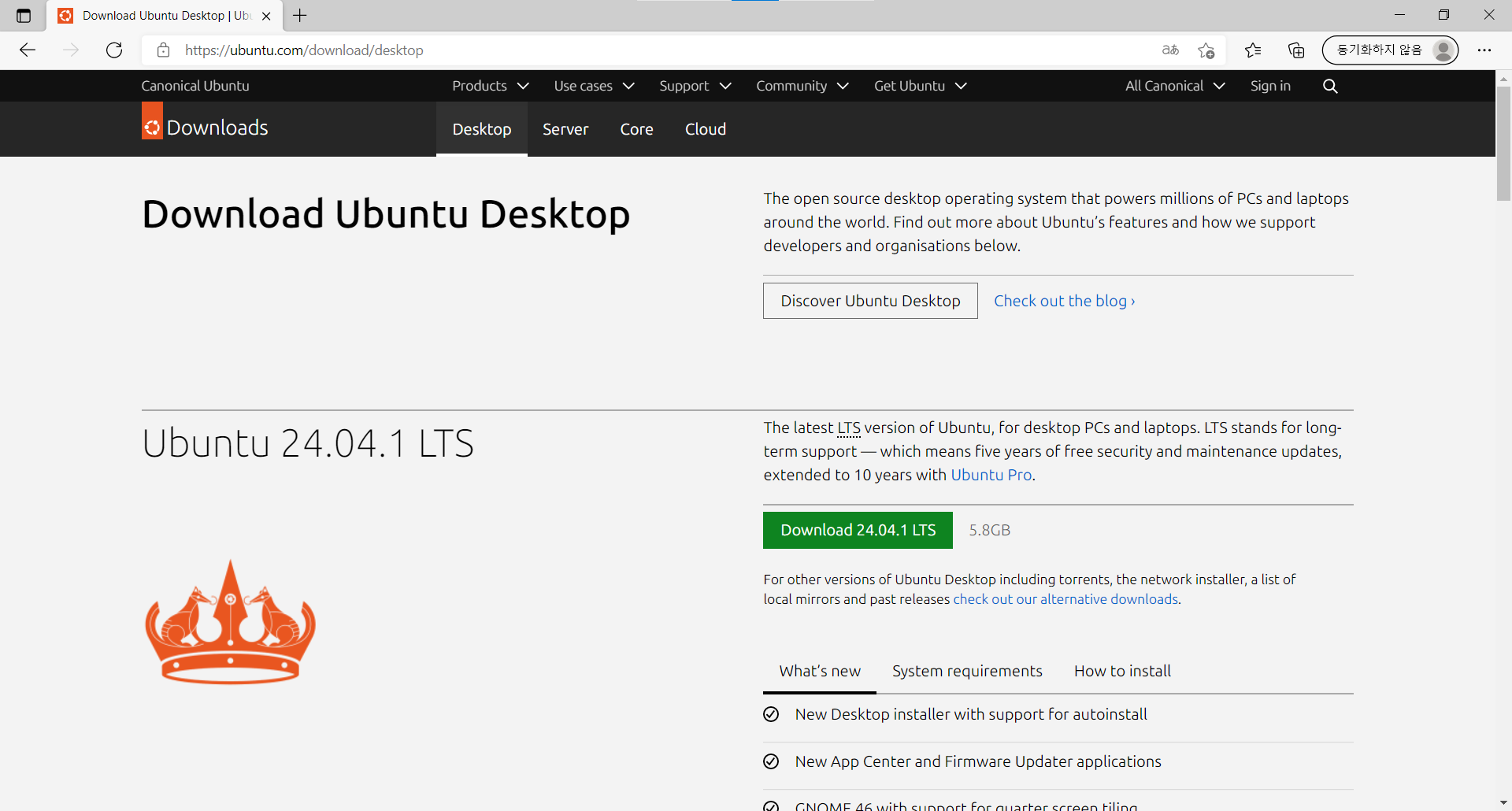Click the Ubuntu Downloads logo
This screenshot has width=1512, height=811.
(205, 128)
